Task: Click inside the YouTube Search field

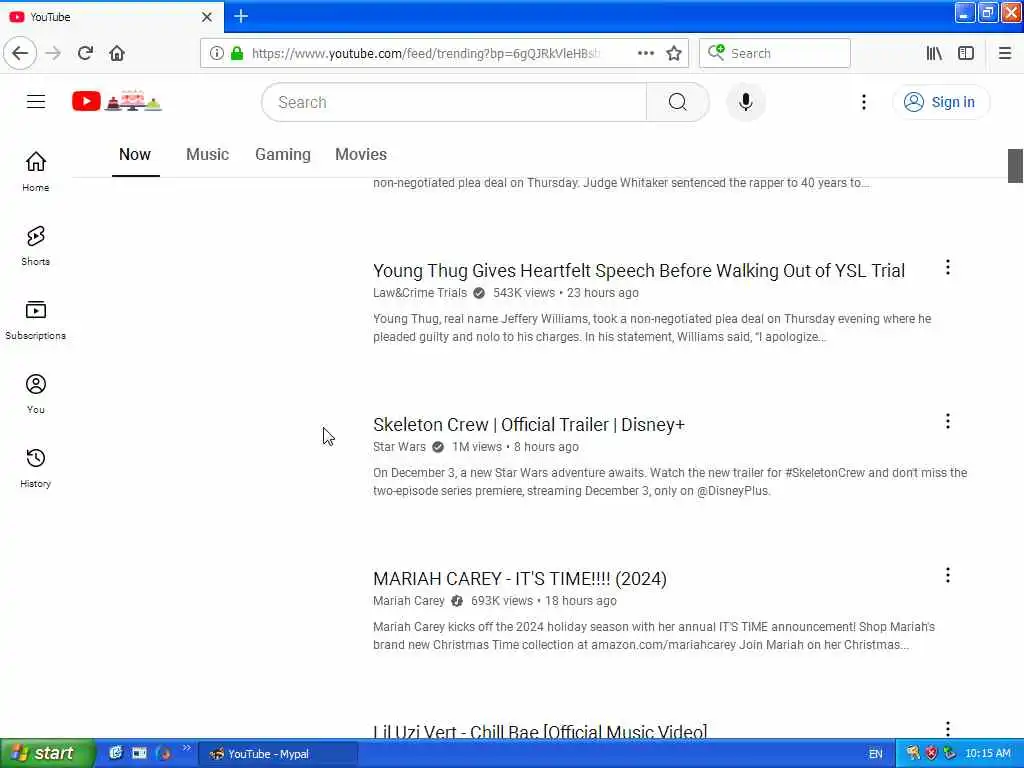Action: coord(455,102)
